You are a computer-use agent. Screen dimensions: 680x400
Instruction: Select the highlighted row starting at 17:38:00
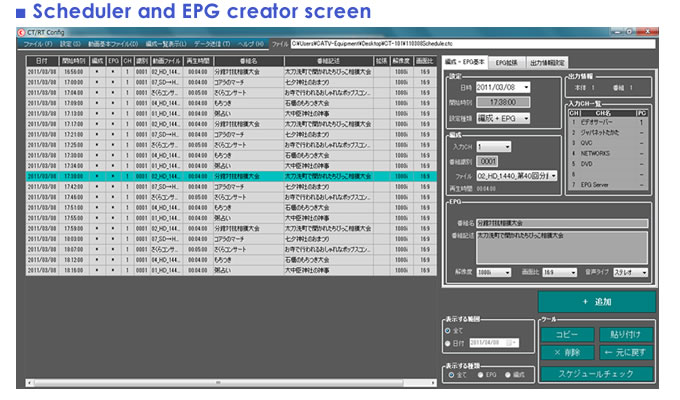231,176
